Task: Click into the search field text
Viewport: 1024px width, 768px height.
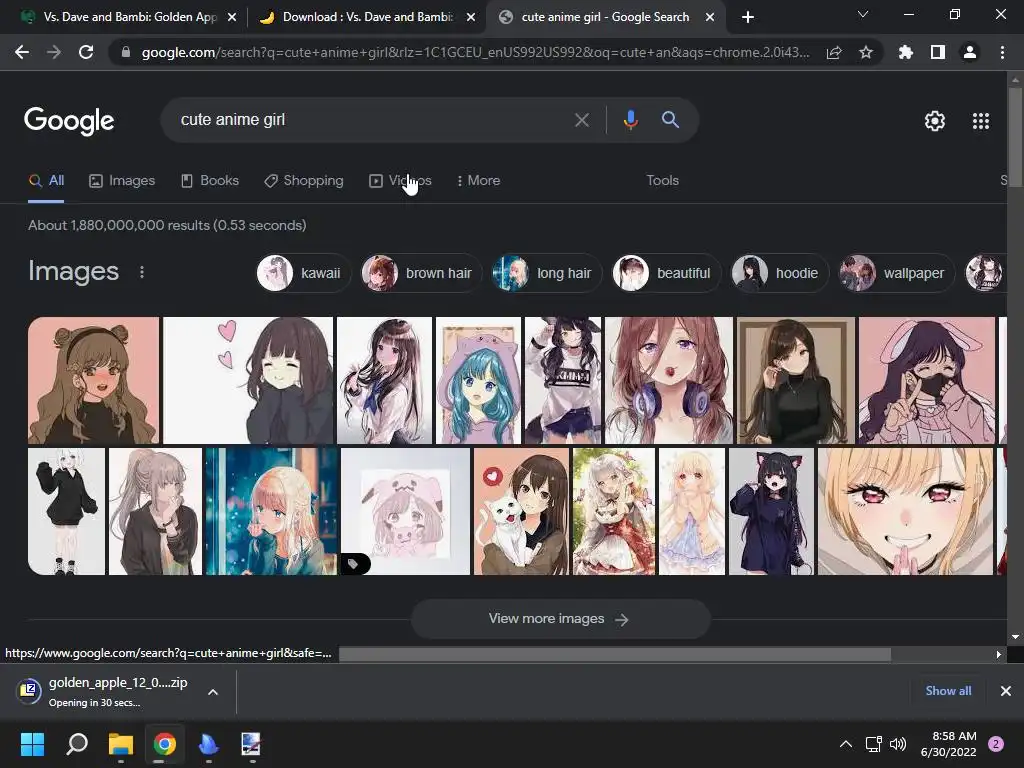Action: 232,120
